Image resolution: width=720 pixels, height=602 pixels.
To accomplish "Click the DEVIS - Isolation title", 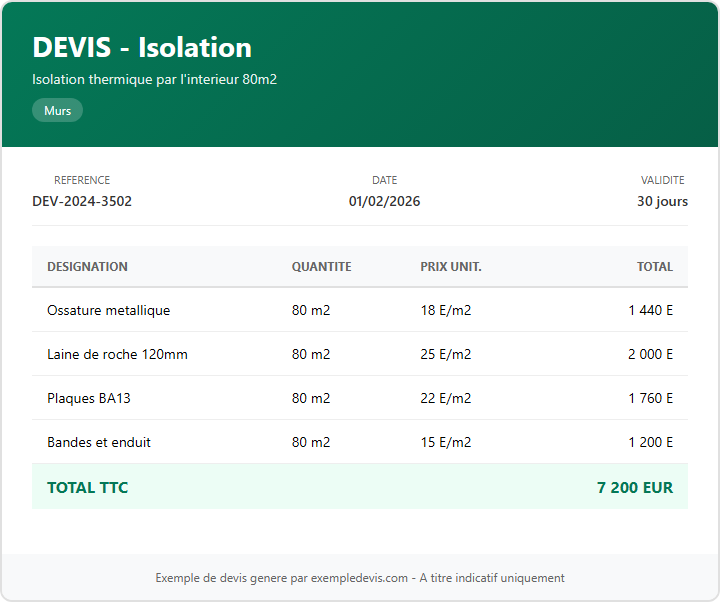I will (x=142, y=47).
